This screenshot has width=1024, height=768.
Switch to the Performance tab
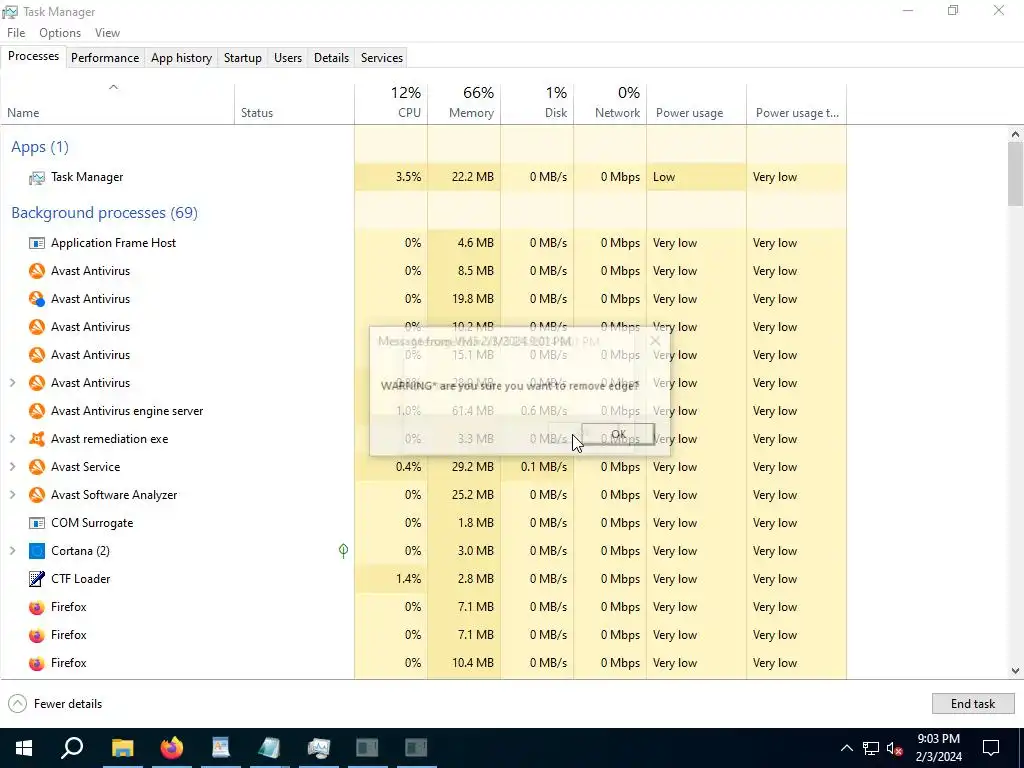pos(104,58)
